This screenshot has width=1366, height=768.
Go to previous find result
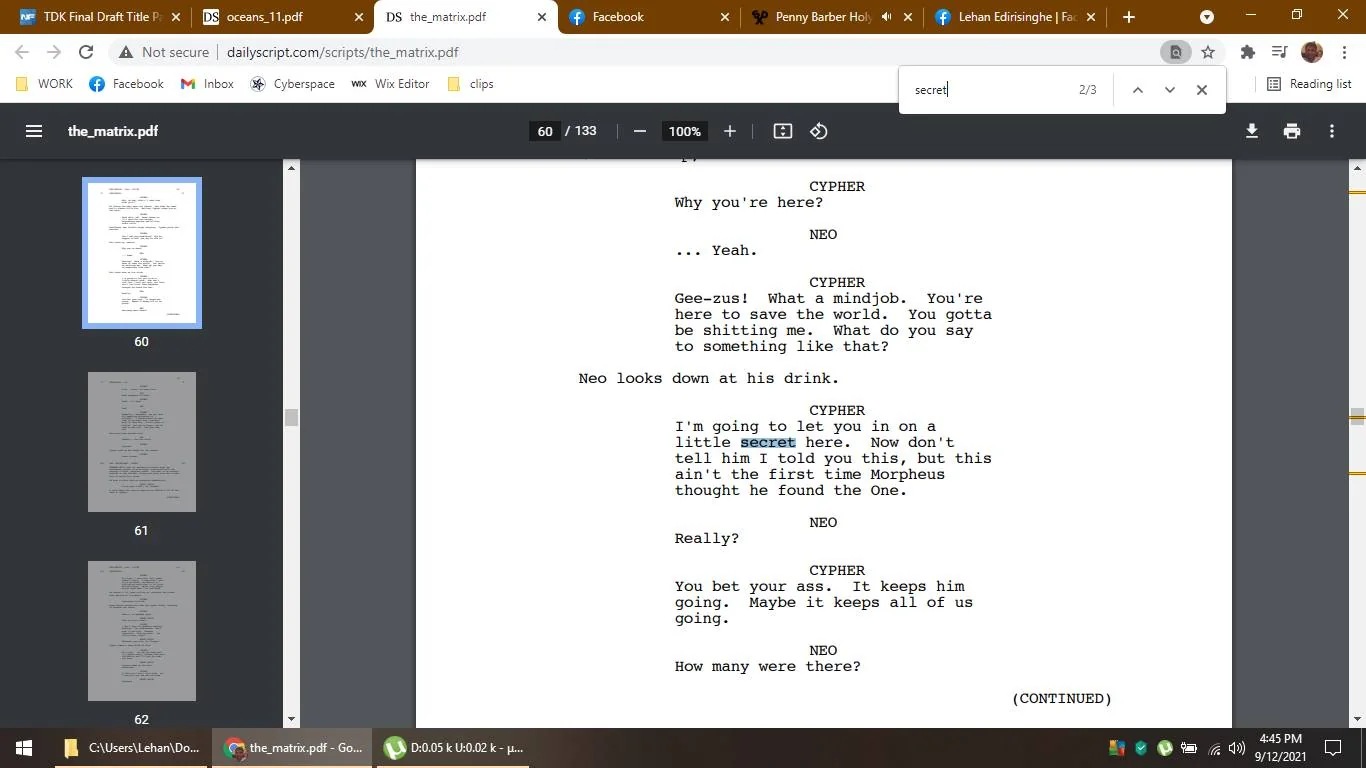[1137, 90]
